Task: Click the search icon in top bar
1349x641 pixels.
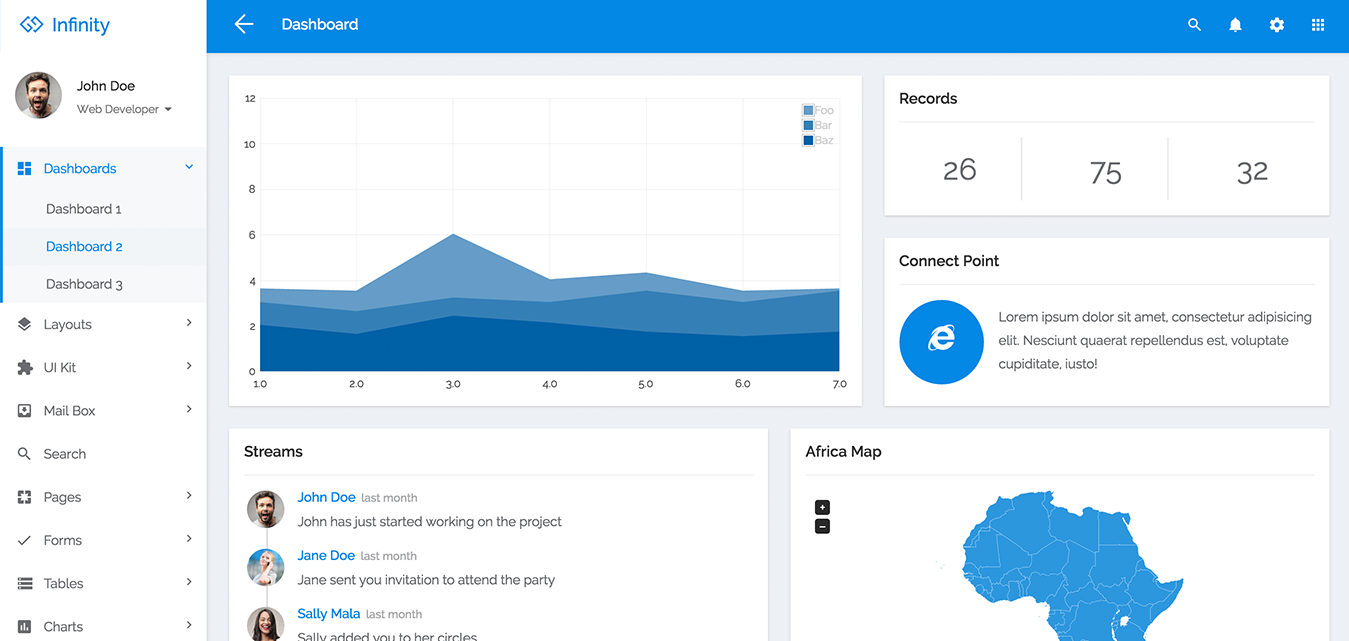Action: pyautogui.click(x=1194, y=25)
